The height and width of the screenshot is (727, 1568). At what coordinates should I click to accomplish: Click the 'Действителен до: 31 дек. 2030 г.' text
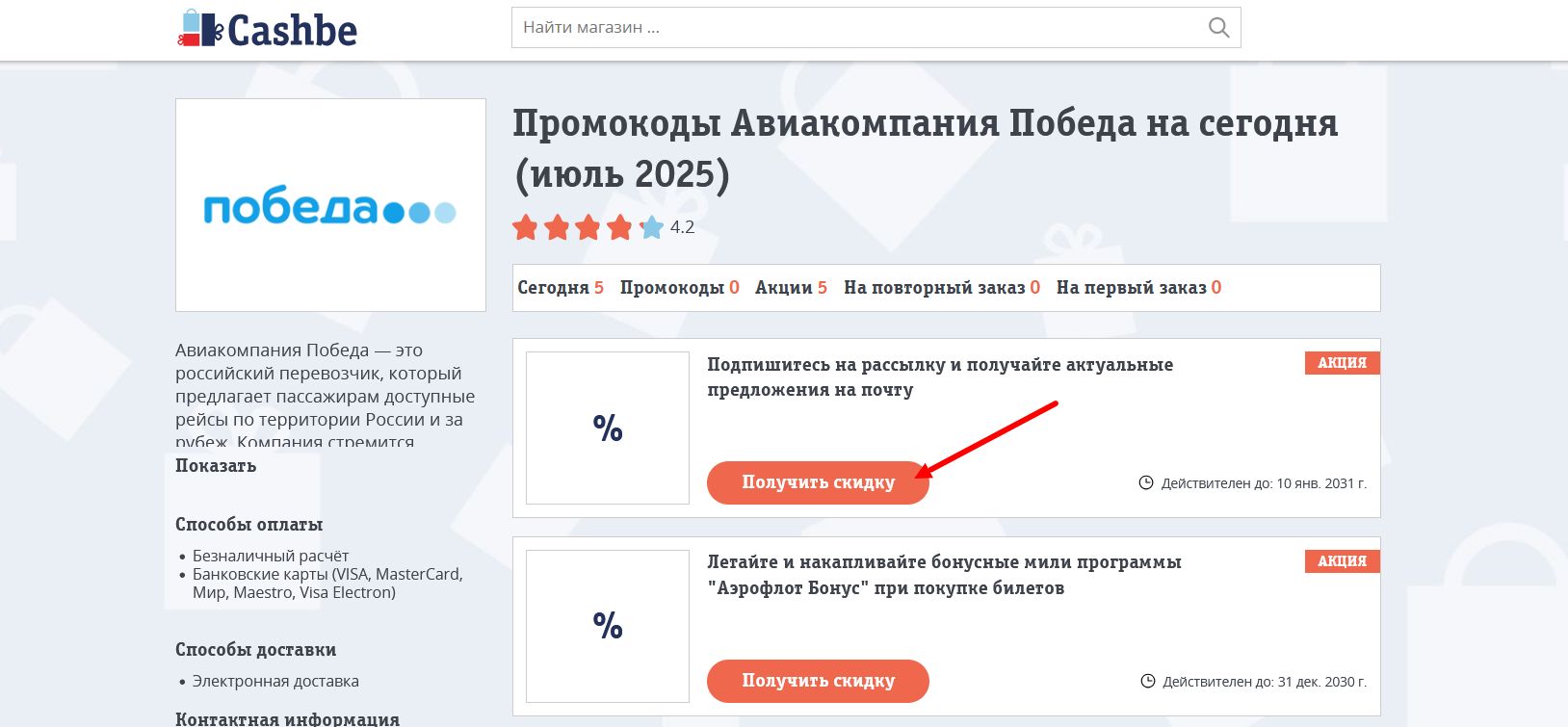click(1265, 682)
